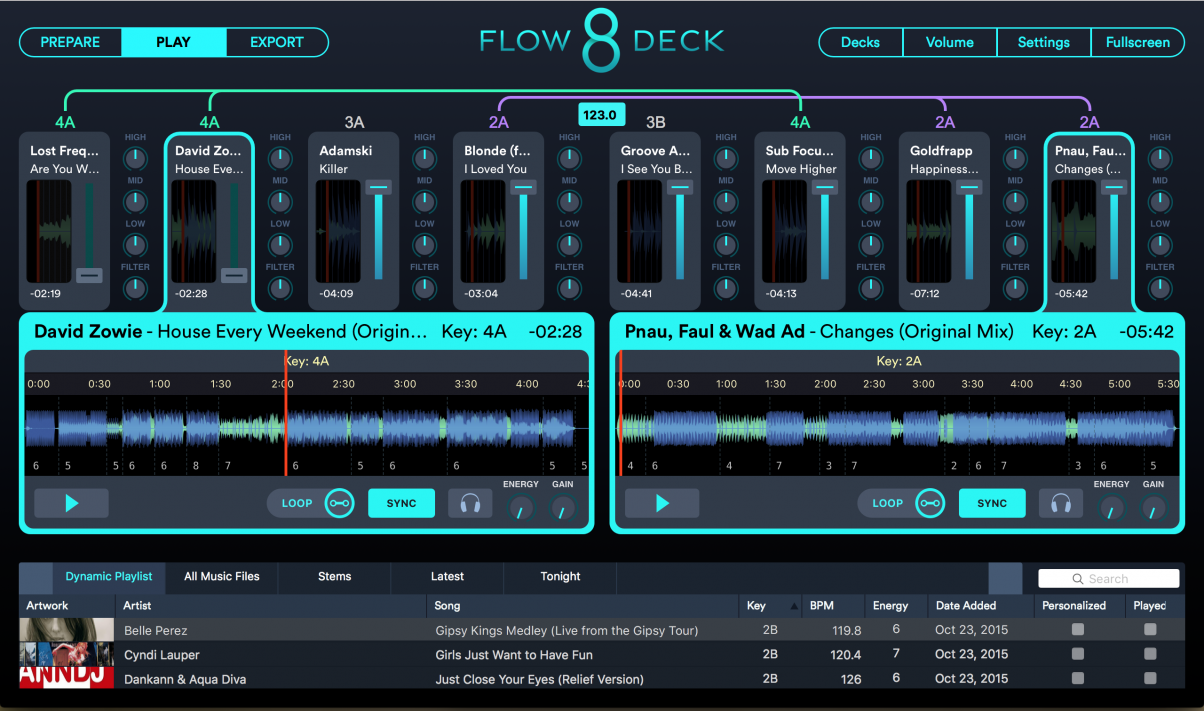Open the Stems tab
Image resolution: width=1204 pixels, height=711 pixels.
(x=335, y=577)
